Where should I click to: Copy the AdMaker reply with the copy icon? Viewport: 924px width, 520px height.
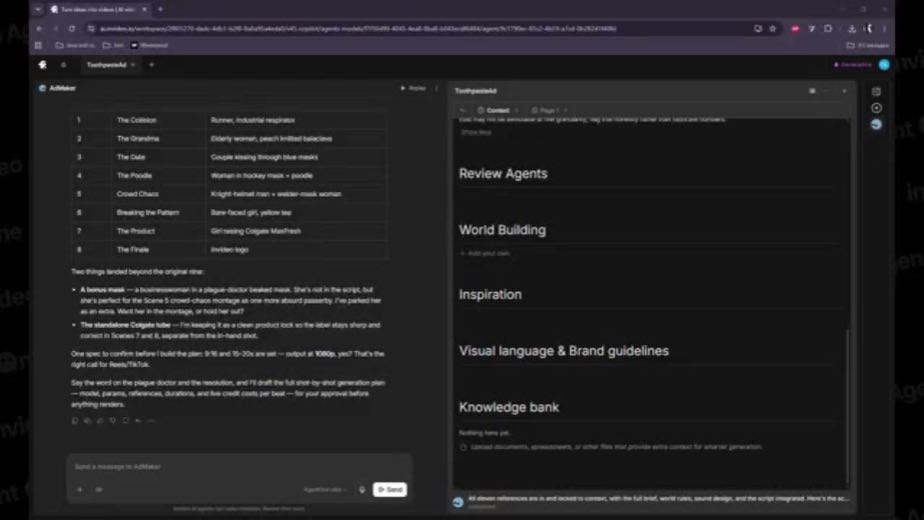[75, 421]
